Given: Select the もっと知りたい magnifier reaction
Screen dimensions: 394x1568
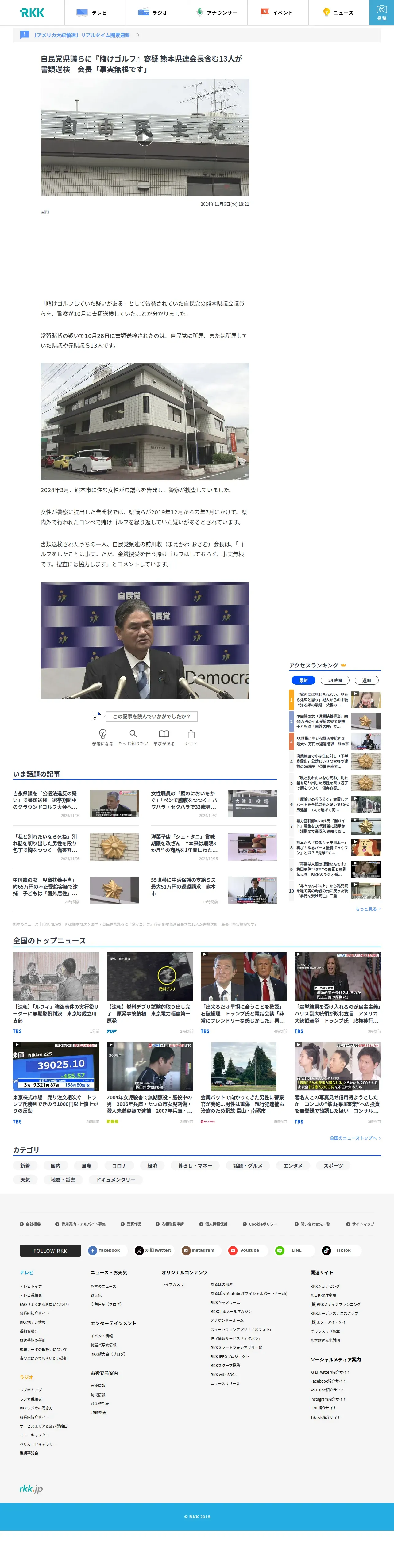Looking at the screenshot, I should click(133, 737).
